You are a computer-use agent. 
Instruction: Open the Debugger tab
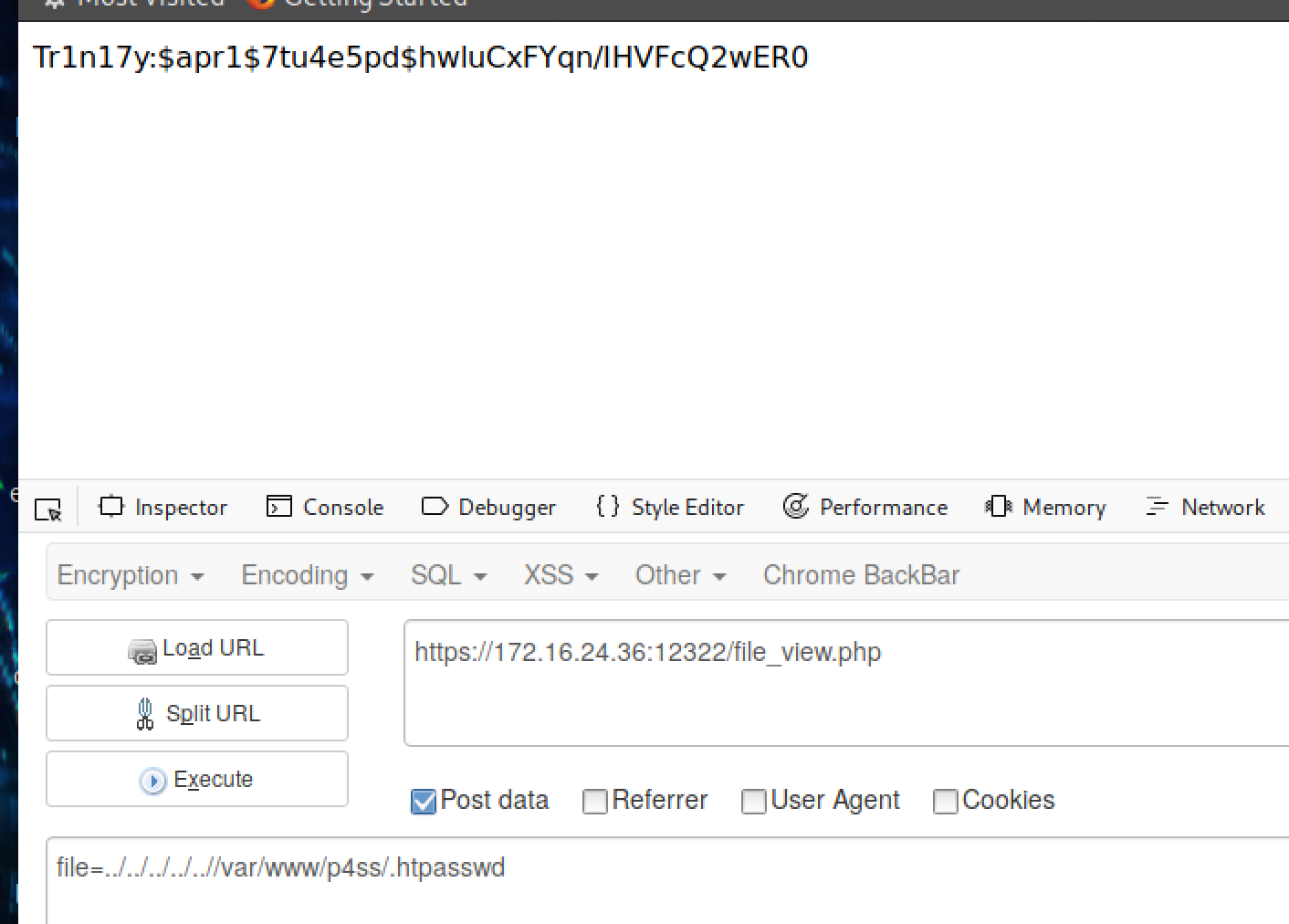(488, 507)
